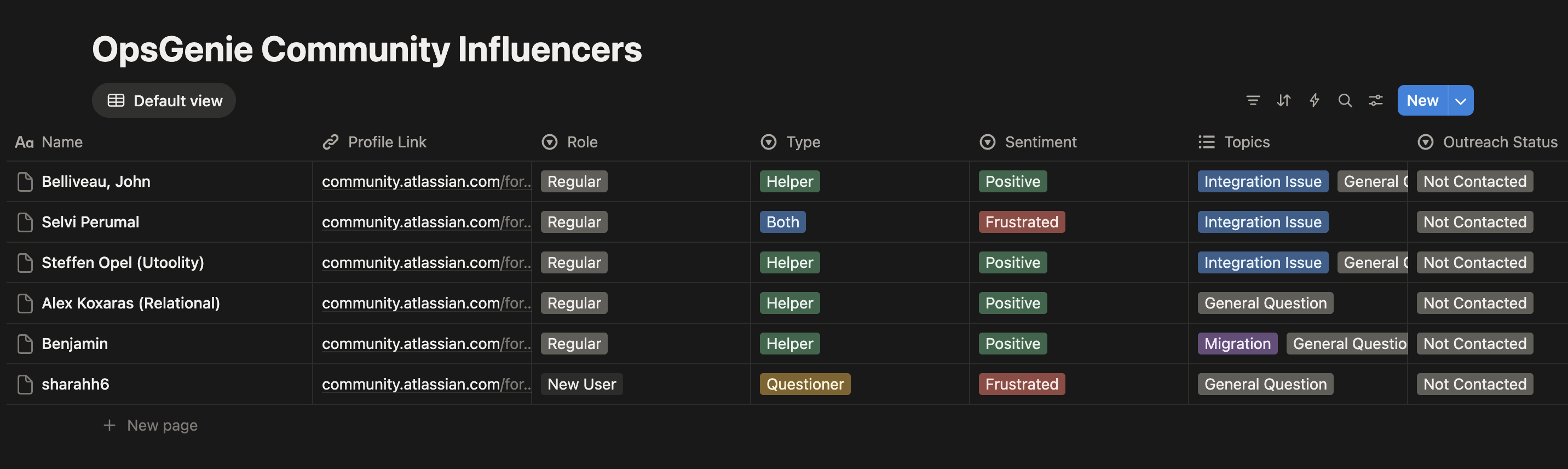Expand the New button dropdown chevron
The image size is (1568, 469).
click(x=1460, y=100)
